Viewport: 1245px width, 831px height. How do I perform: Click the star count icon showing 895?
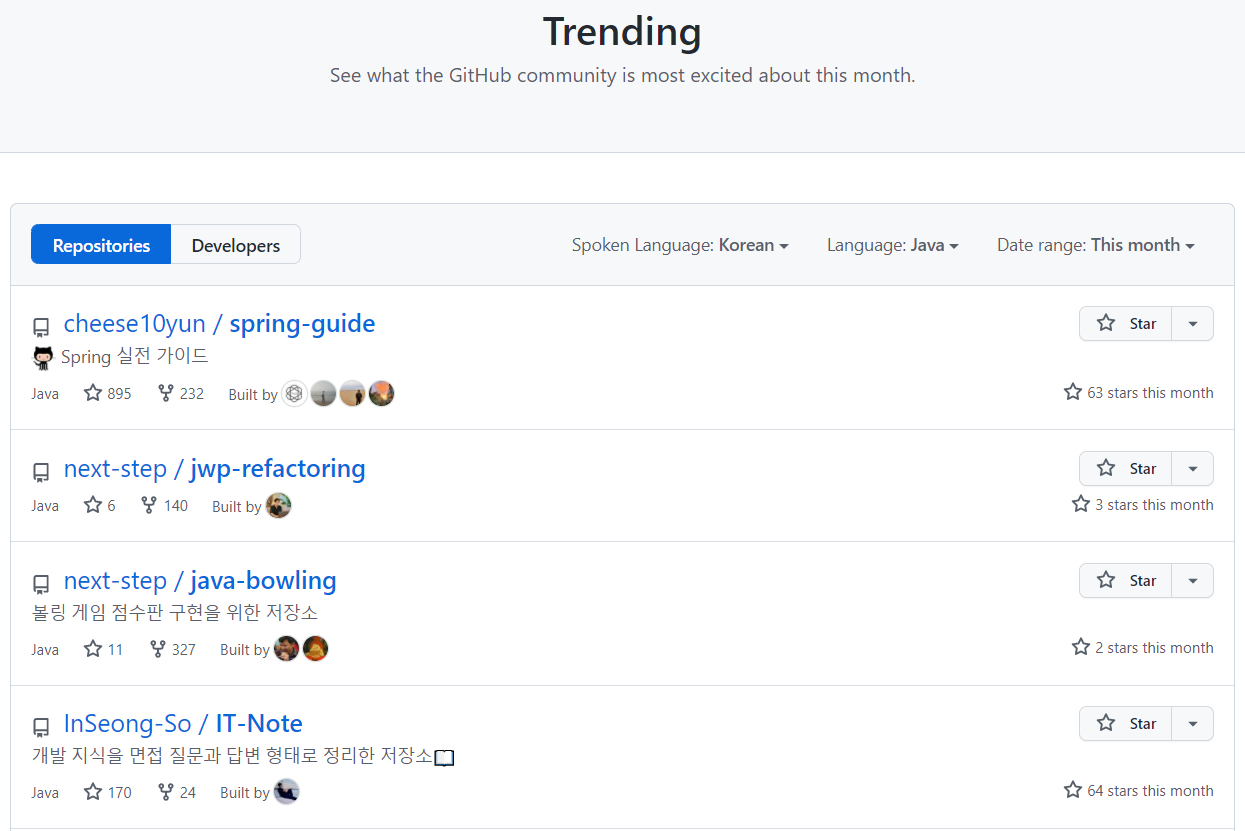click(x=93, y=393)
